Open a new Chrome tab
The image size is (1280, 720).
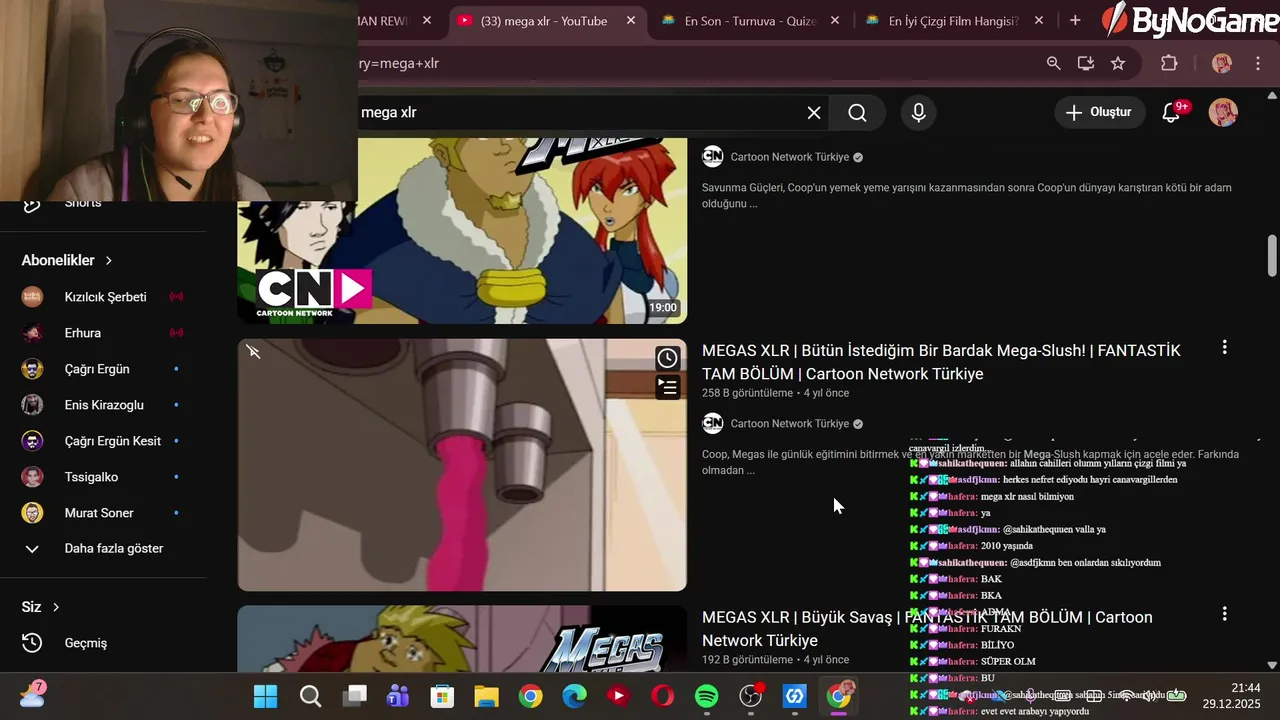[1075, 21]
